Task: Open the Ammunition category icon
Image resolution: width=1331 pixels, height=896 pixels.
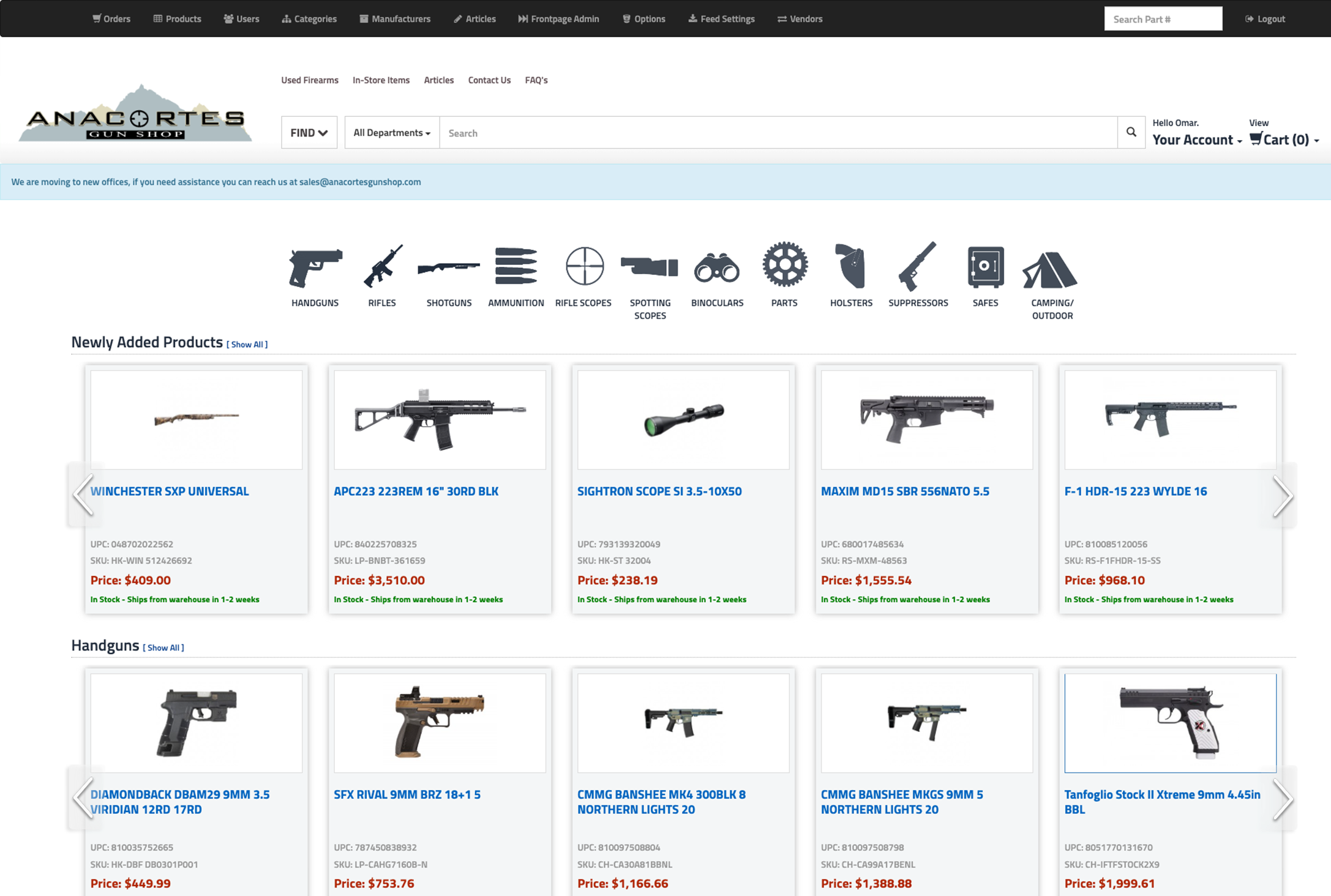Action: pyautogui.click(x=516, y=266)
